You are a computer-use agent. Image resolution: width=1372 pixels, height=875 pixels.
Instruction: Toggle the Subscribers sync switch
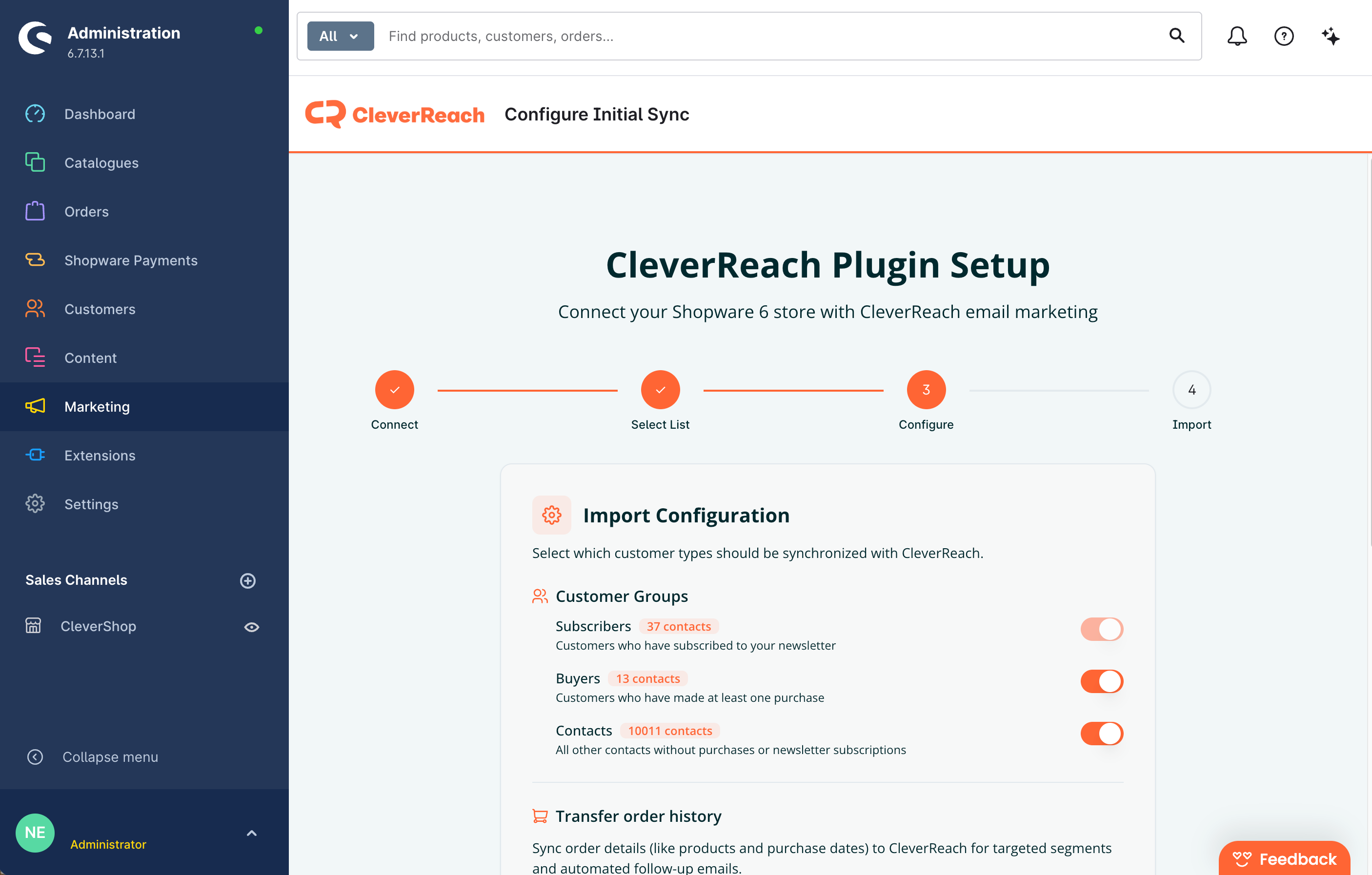point(1101,629)
